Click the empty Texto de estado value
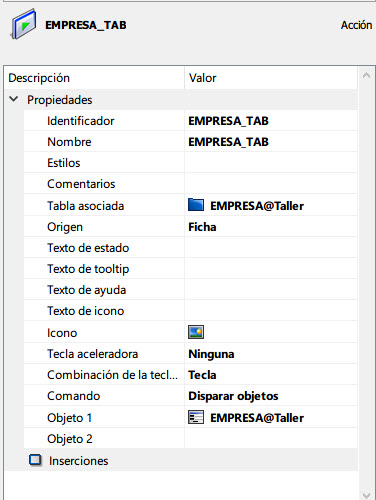This screenshot has width=376, height=500. 271,248
